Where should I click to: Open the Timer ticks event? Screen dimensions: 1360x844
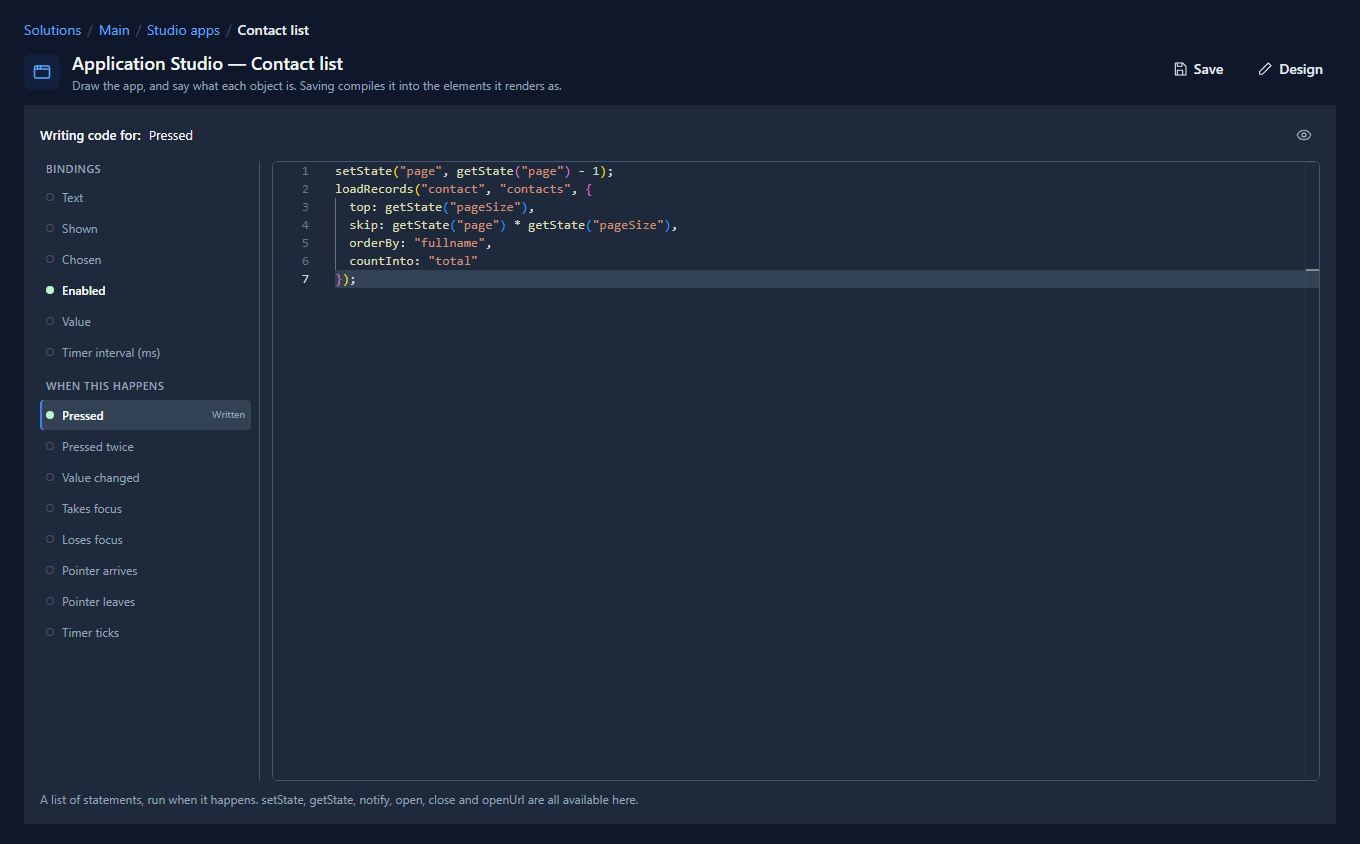click(x=145, y=633)
